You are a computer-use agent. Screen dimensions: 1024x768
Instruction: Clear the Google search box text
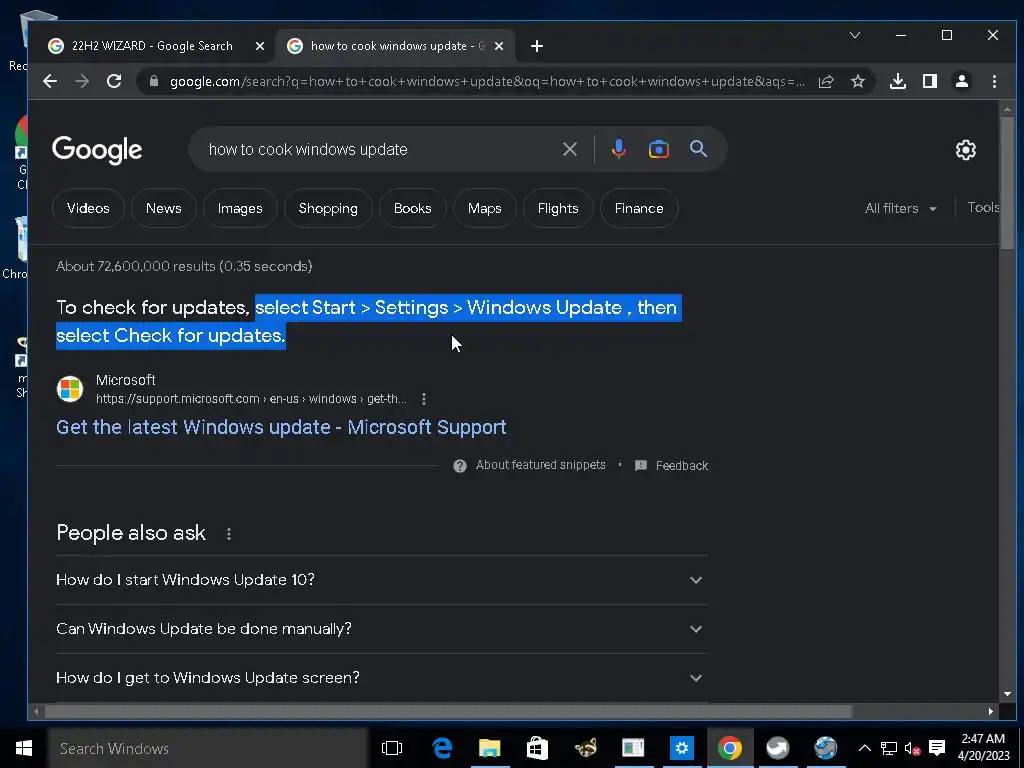pyautogui.click(x=569, y=150)
